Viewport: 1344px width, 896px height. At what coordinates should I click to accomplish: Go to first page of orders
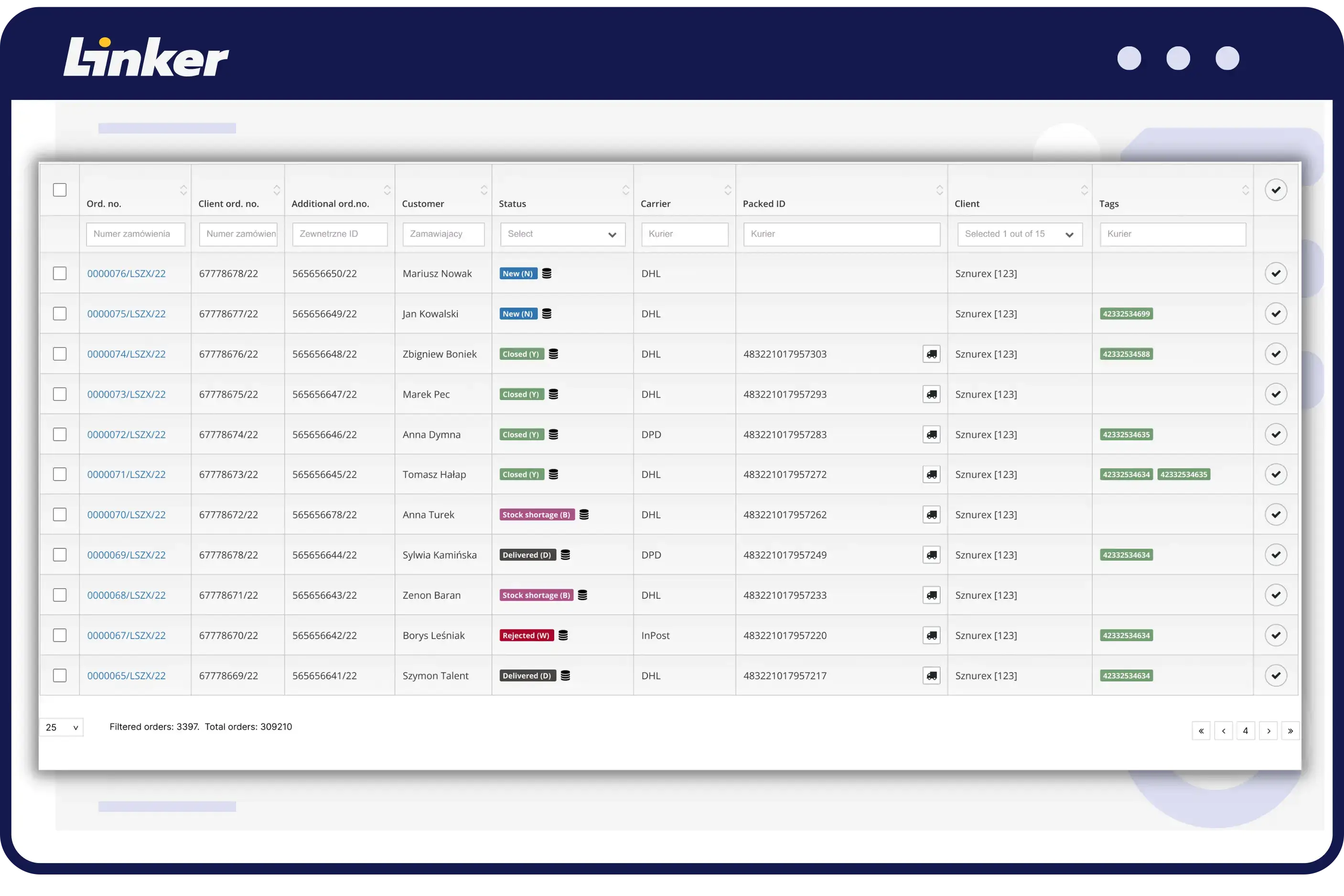pos(1201,732)
